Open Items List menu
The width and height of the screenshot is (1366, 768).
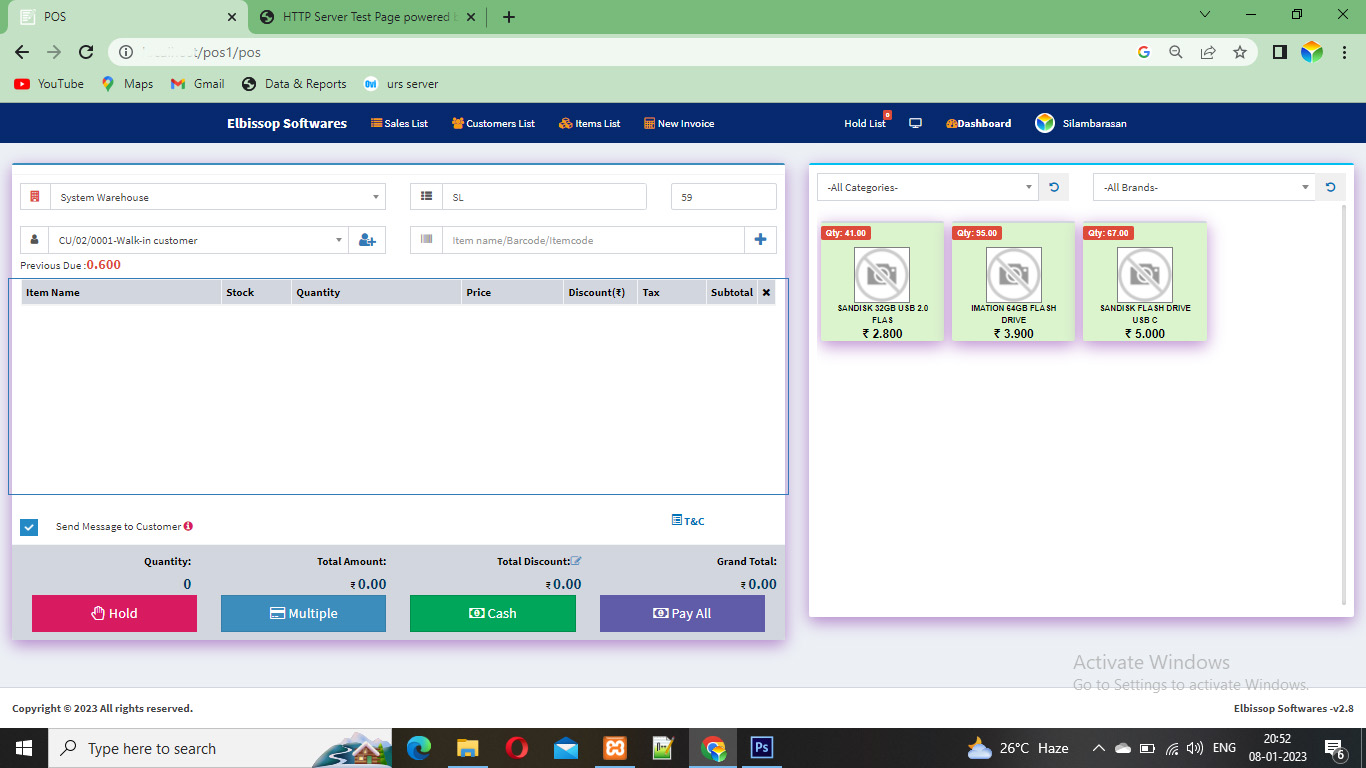(x=589, y=123)
